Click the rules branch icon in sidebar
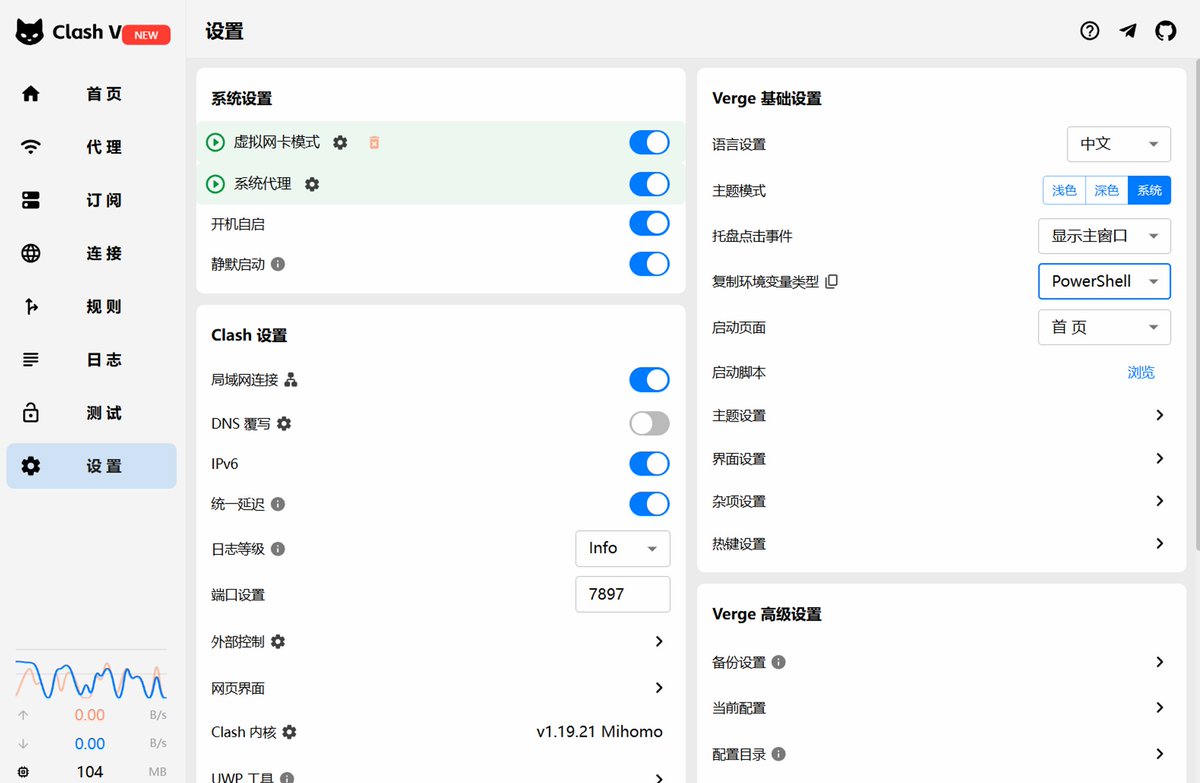Screen dimensions: 1200x783 click(x=31, y=307)
